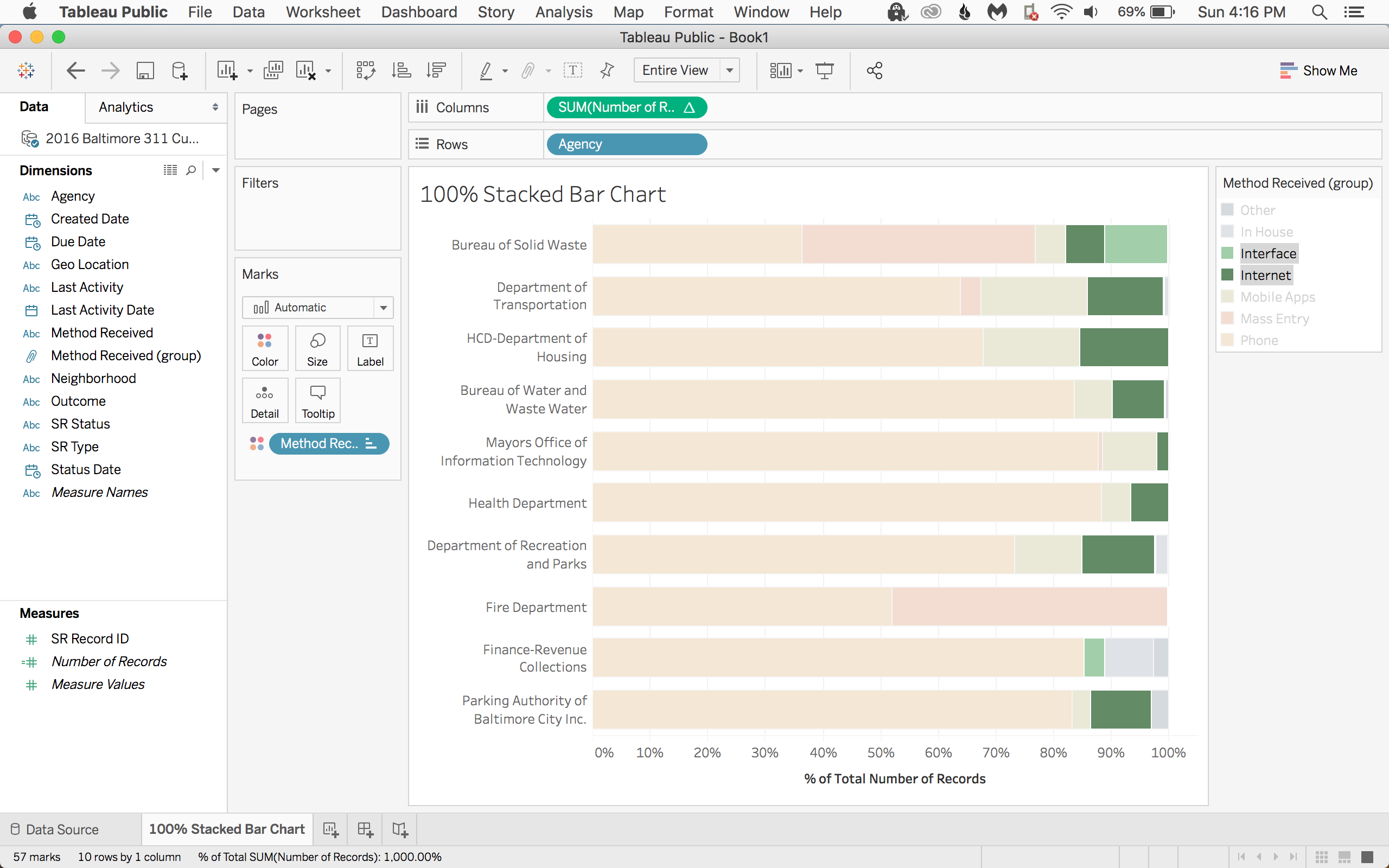
Task: Click the New Worksheet toolbar icon
Action: tap(227, 71)
